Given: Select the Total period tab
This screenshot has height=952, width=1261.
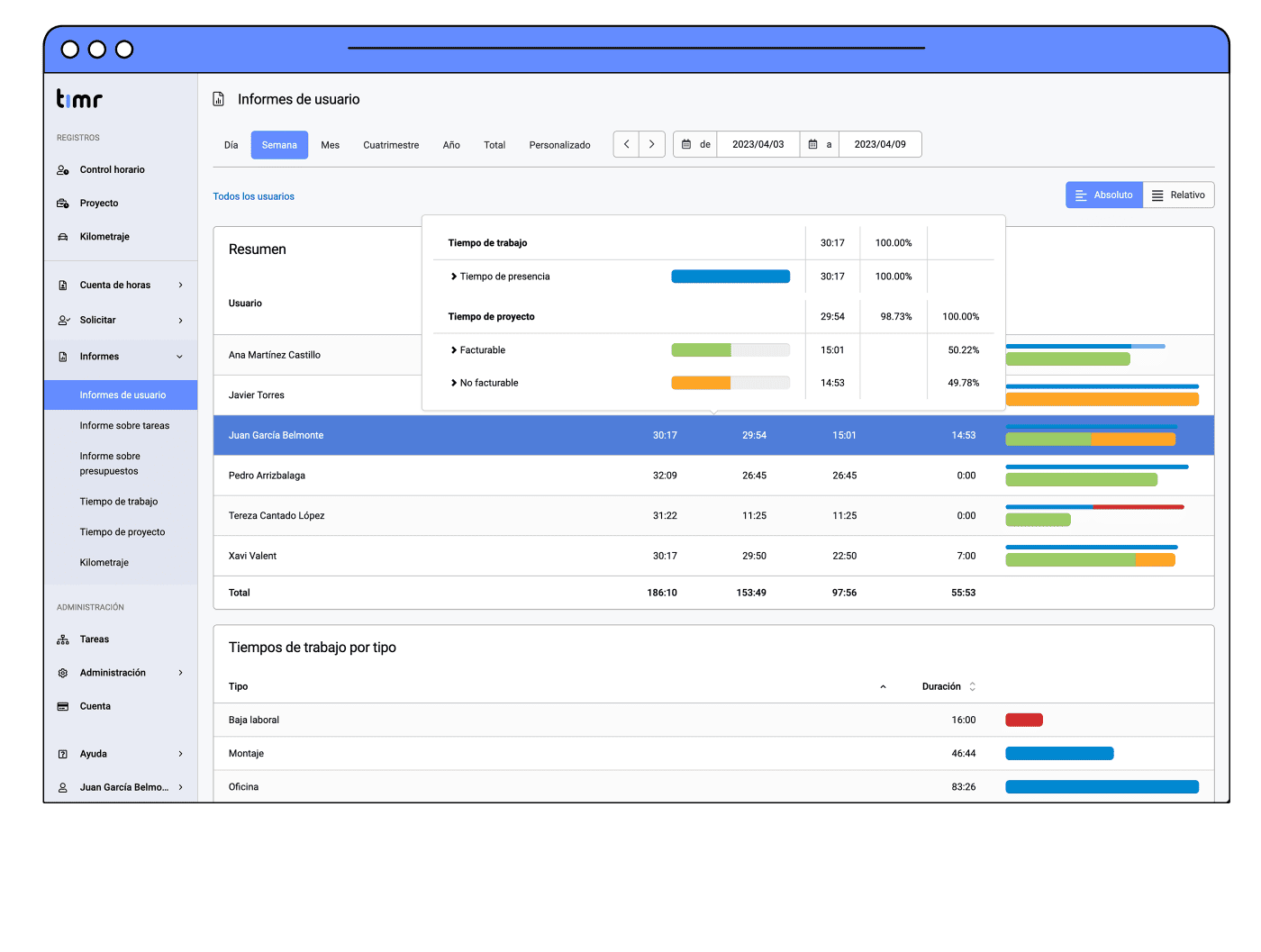Looking at the screenshot, I should [x=494, y=145].
